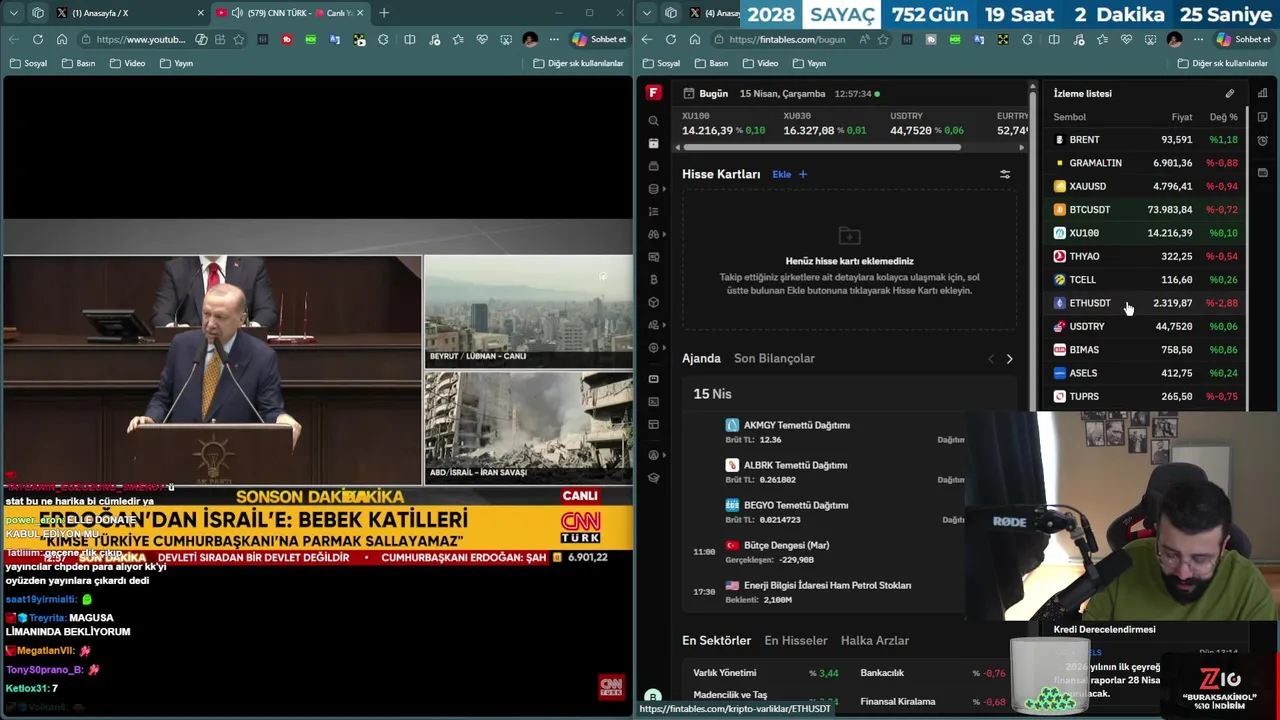Select the En Hisseler tab

coord(796,640)
